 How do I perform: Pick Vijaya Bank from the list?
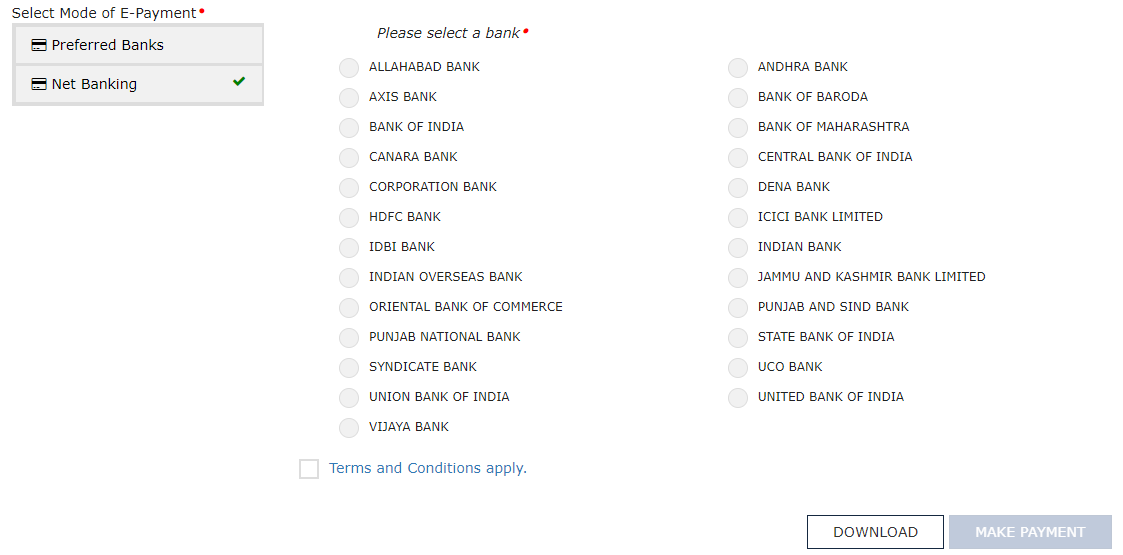(349, 428)
